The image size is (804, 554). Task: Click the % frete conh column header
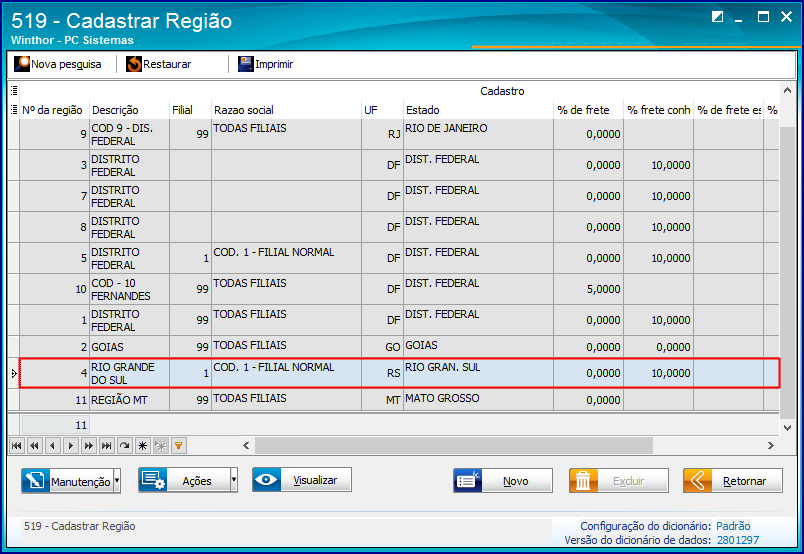658,110
